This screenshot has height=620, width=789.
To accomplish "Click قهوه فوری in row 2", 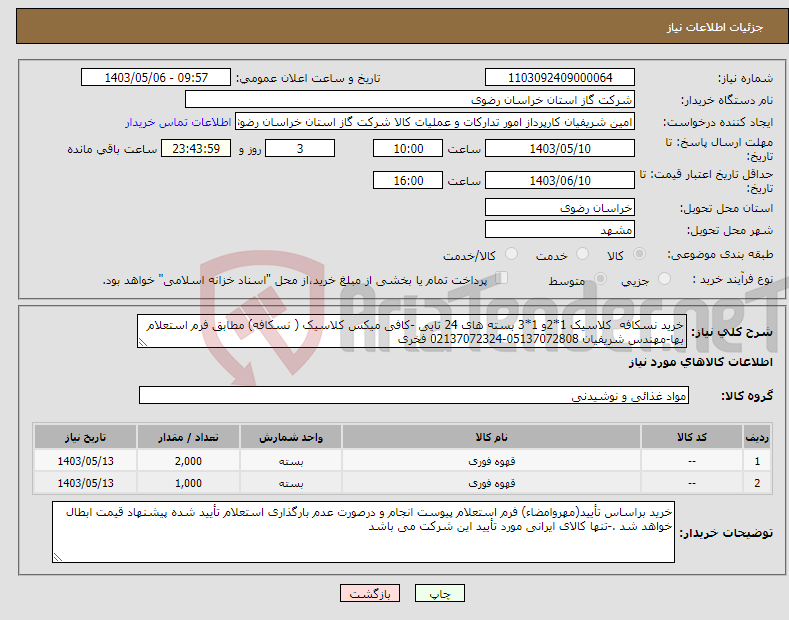I will [491, 483].
